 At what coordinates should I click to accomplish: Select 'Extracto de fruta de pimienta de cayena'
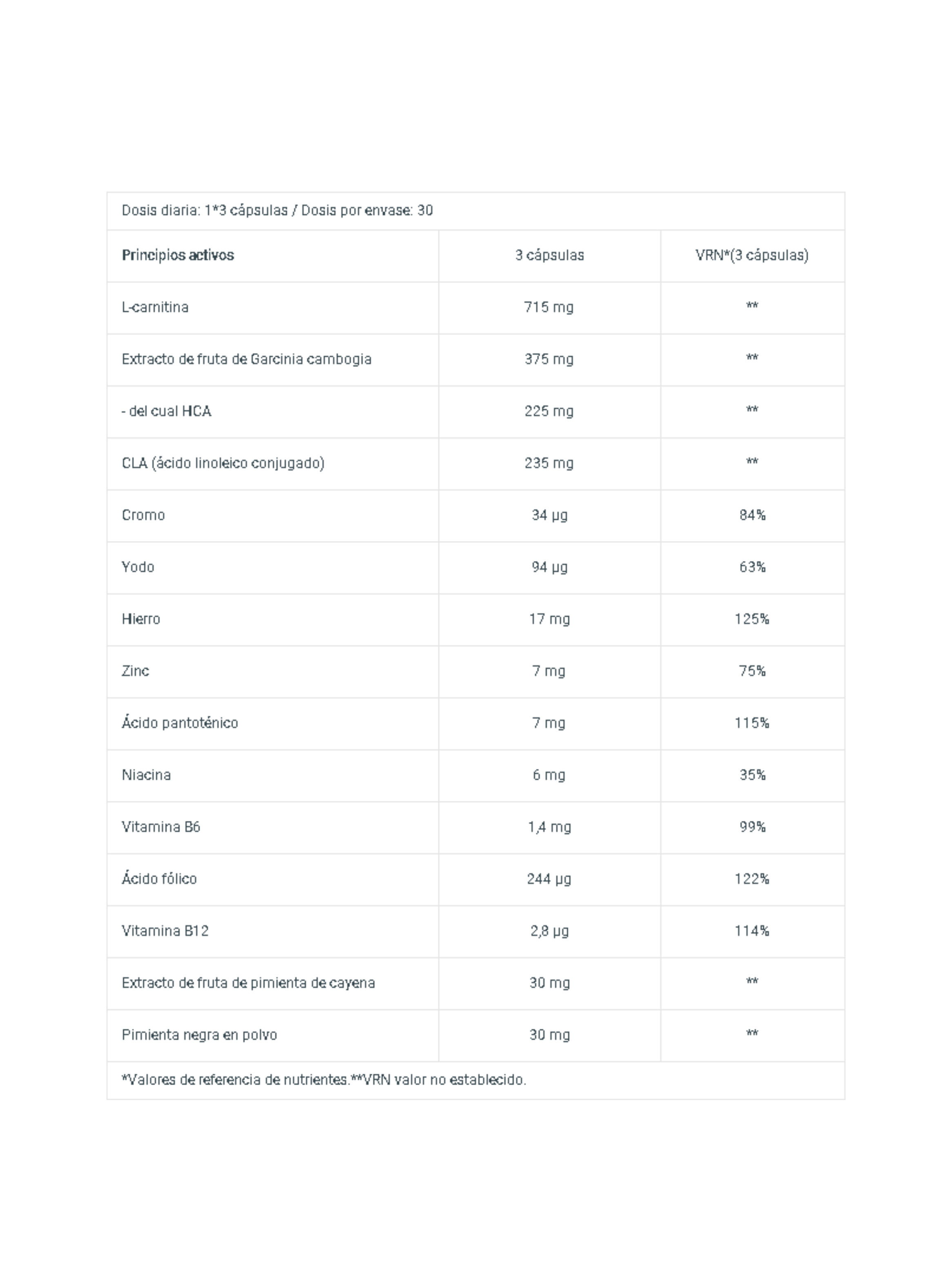[x=248, y=983]
